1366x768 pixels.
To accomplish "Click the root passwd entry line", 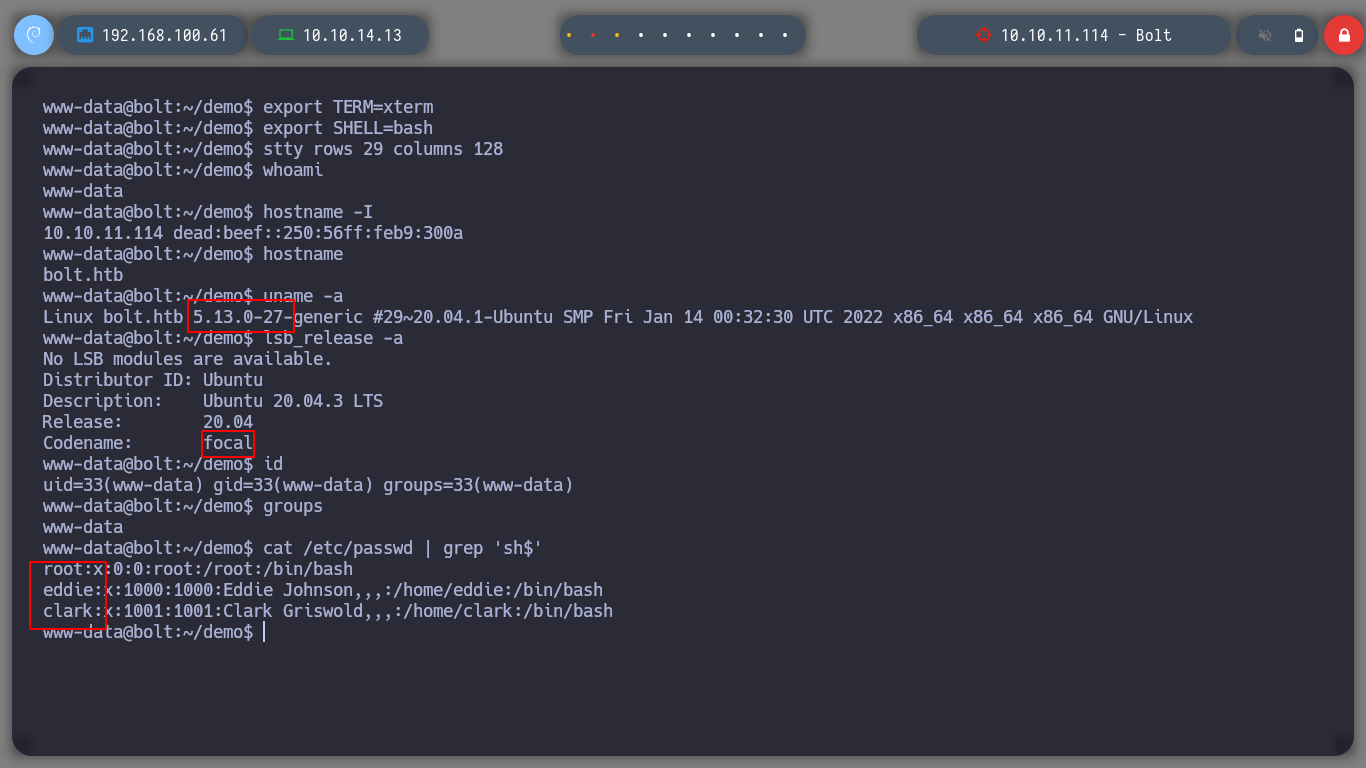I will pyautogui.click(x=198, y=569).
